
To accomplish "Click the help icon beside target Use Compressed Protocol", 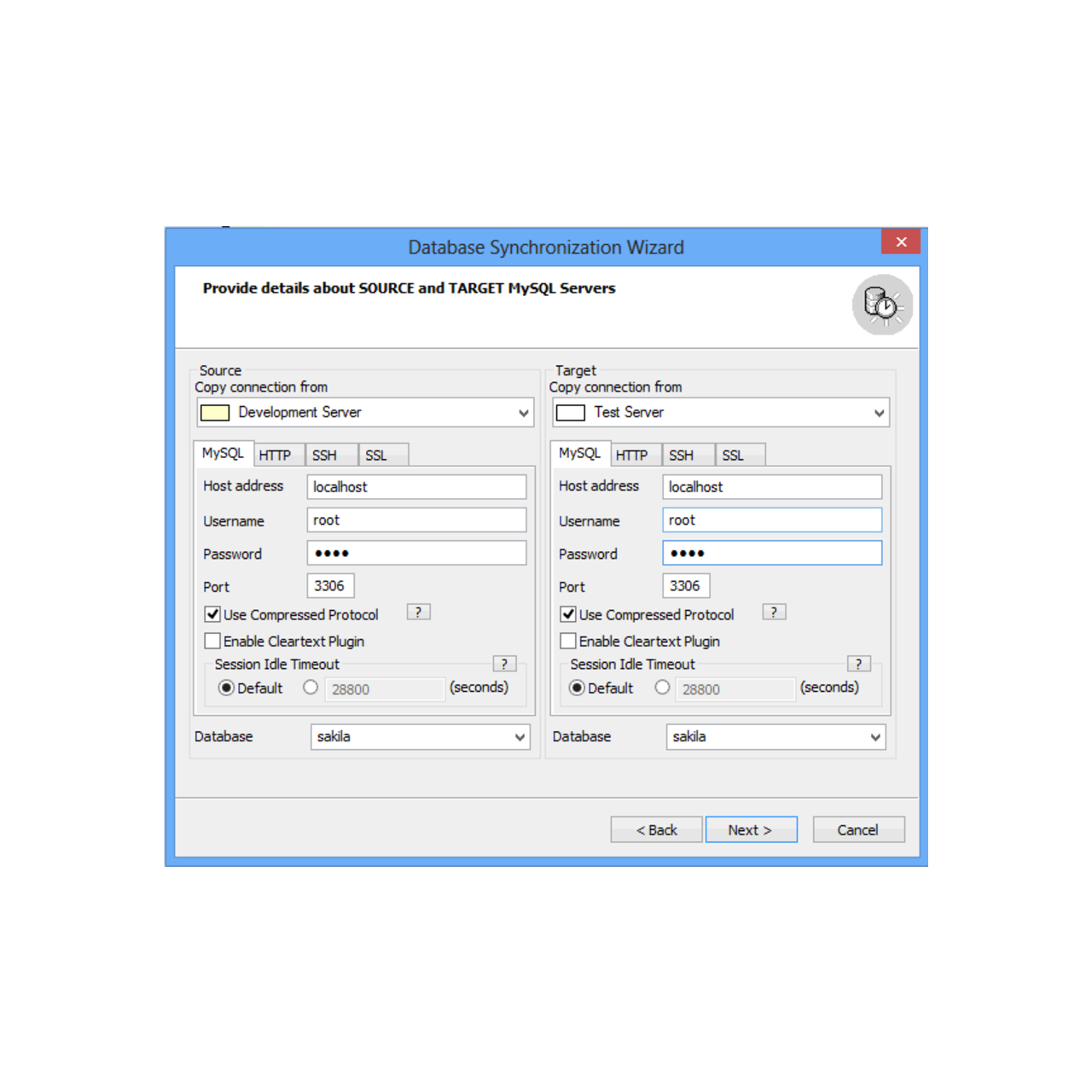I will [773, 612].
